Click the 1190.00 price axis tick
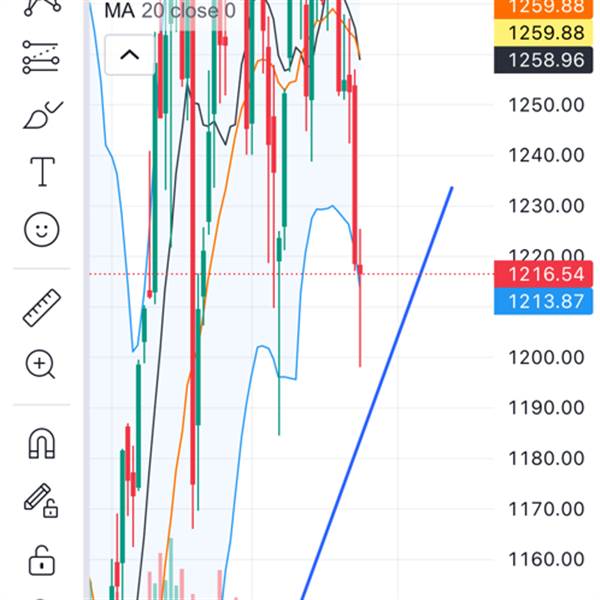 [x=546, y=408]
